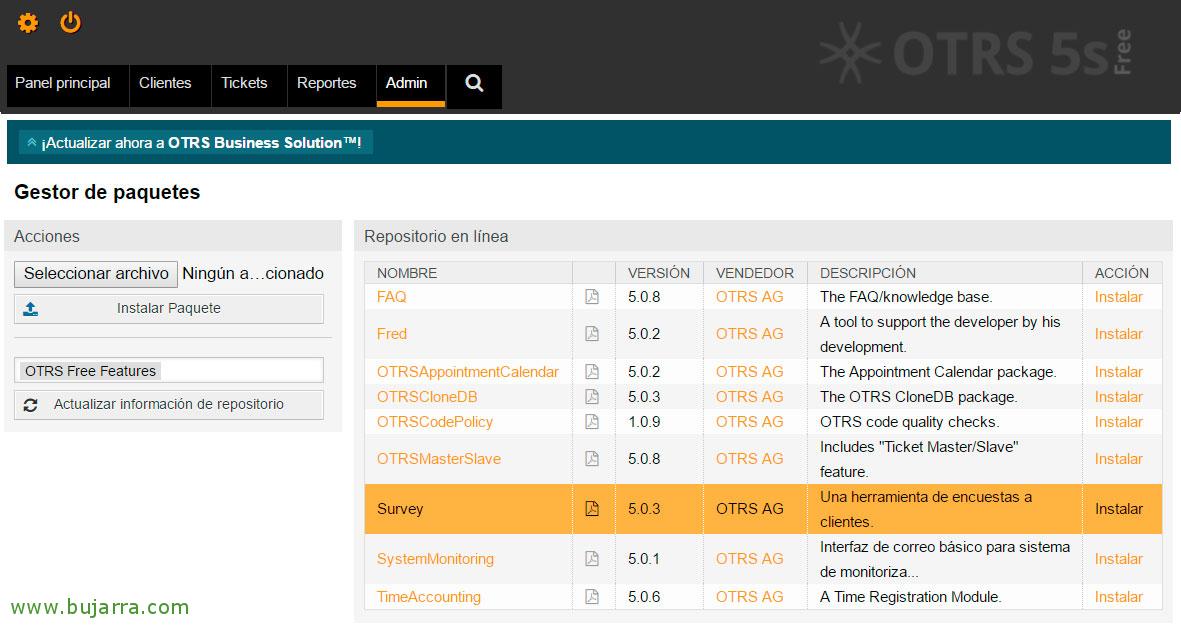Click the VENDEDOR column header

pyautogui.click(x=755, y=273)
